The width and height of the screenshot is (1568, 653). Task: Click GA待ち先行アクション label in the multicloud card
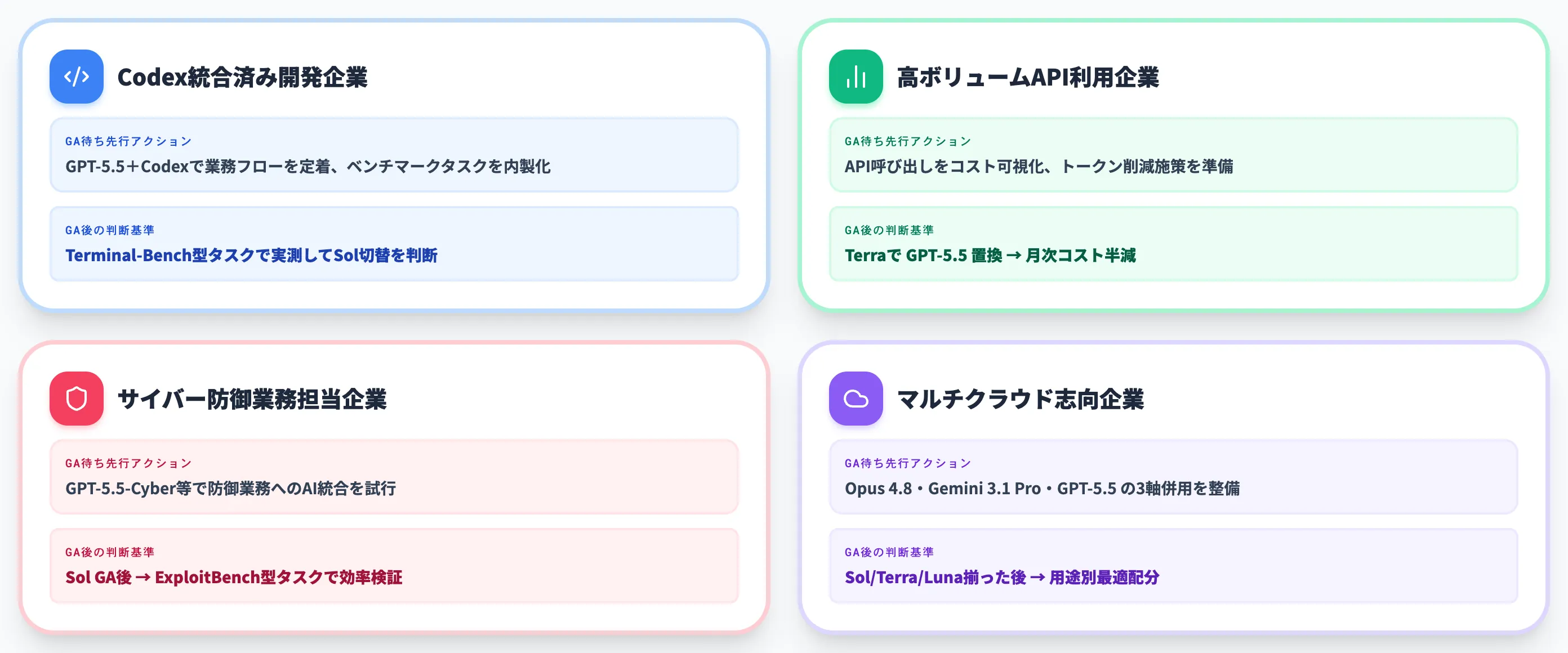(x=907, y=463)
